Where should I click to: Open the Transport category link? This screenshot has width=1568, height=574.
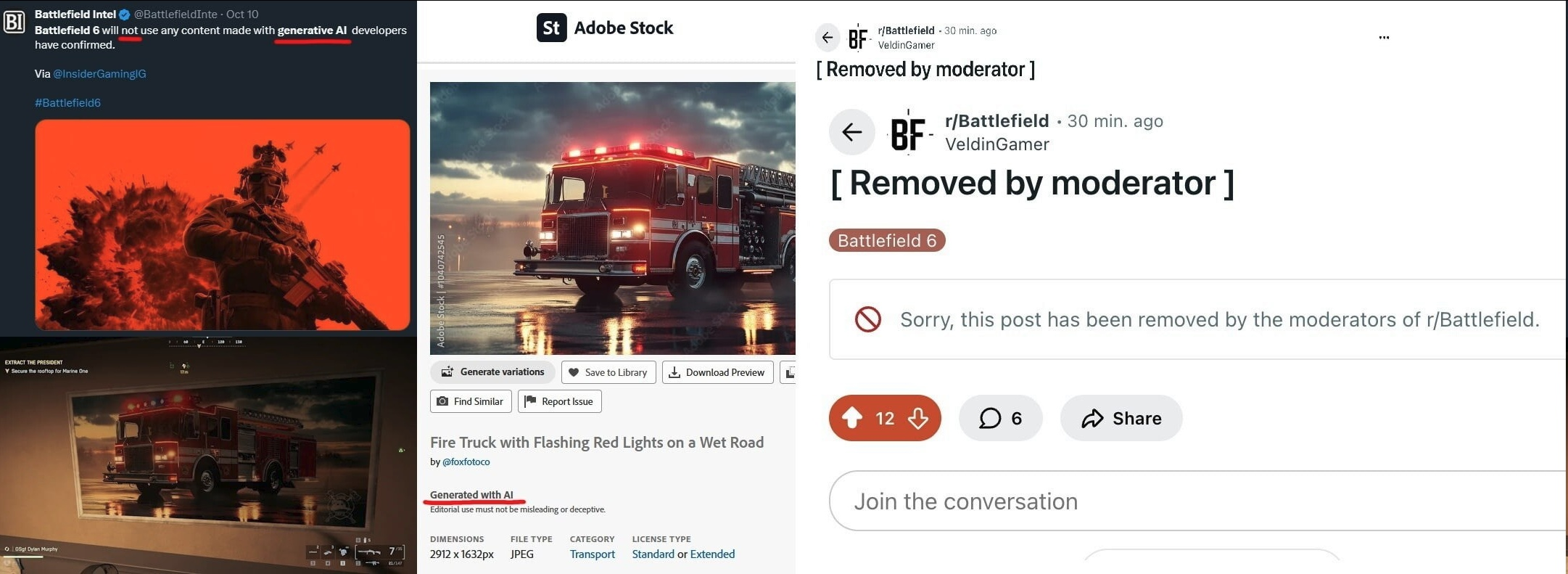(592, 554)
